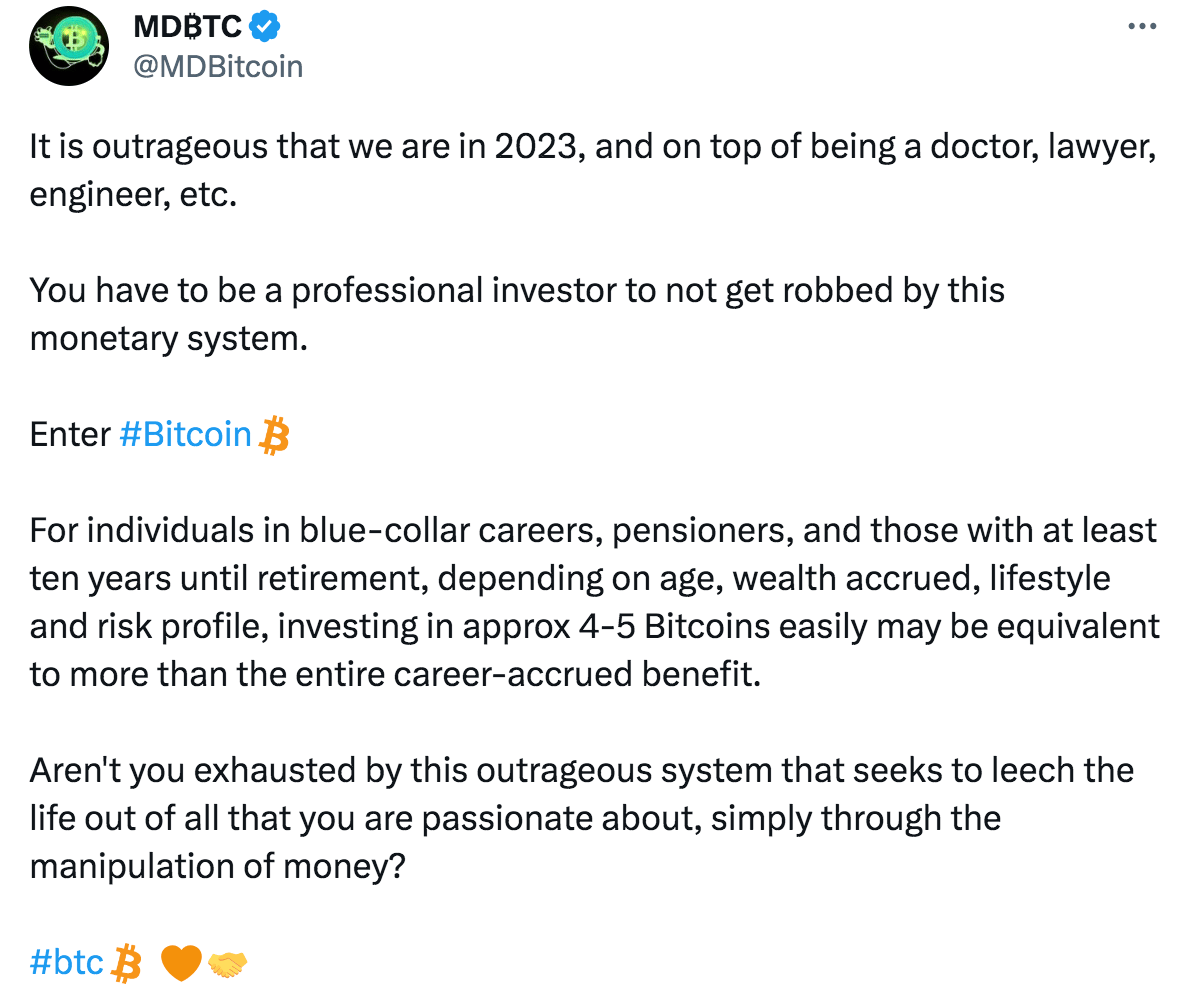Click the @MDBitcoin handle
Screen dimensions: 1190x1002
218,66
